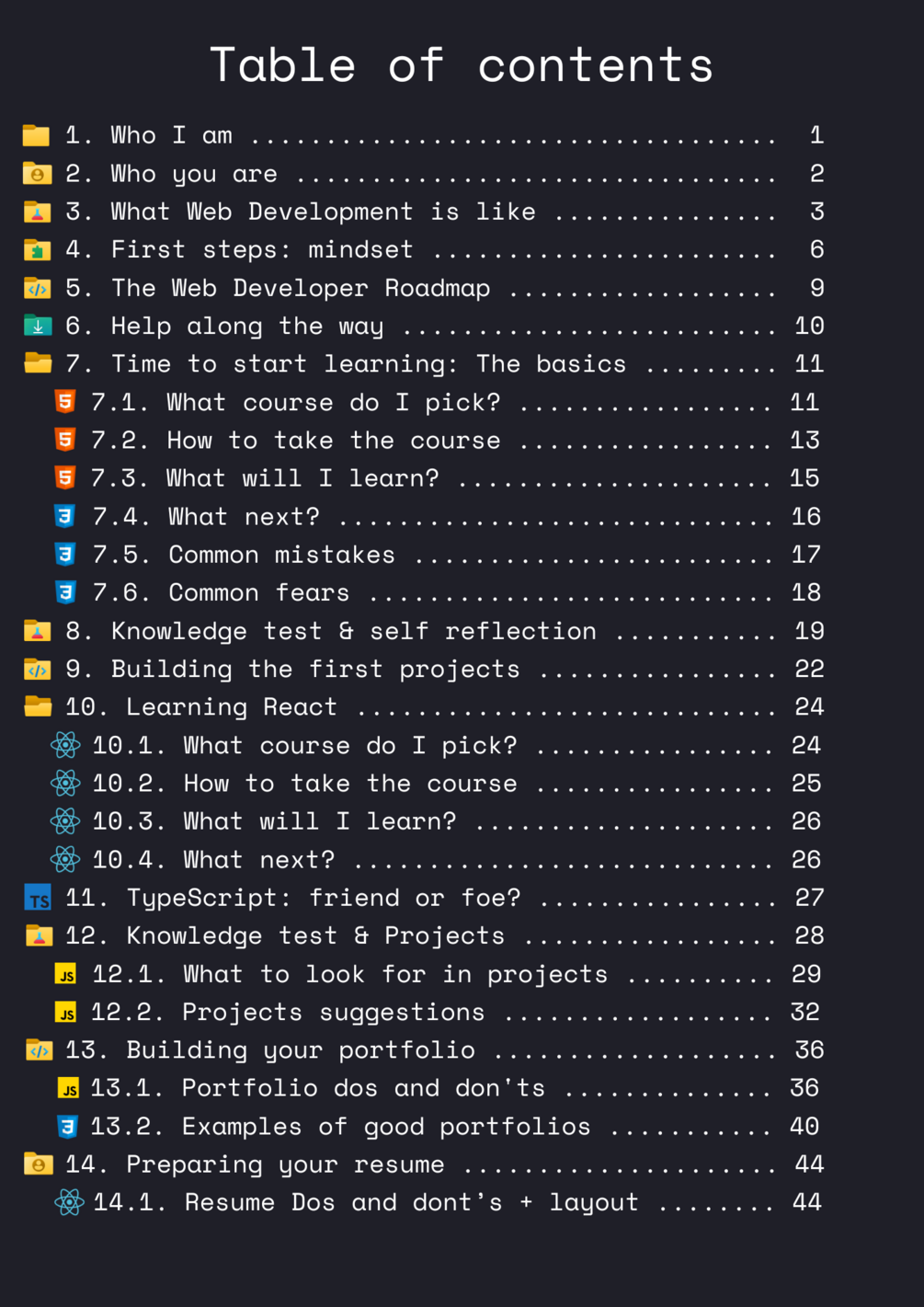
Task: Open the 'Who I am' chapter entry
Action: [x=171, y=135]
